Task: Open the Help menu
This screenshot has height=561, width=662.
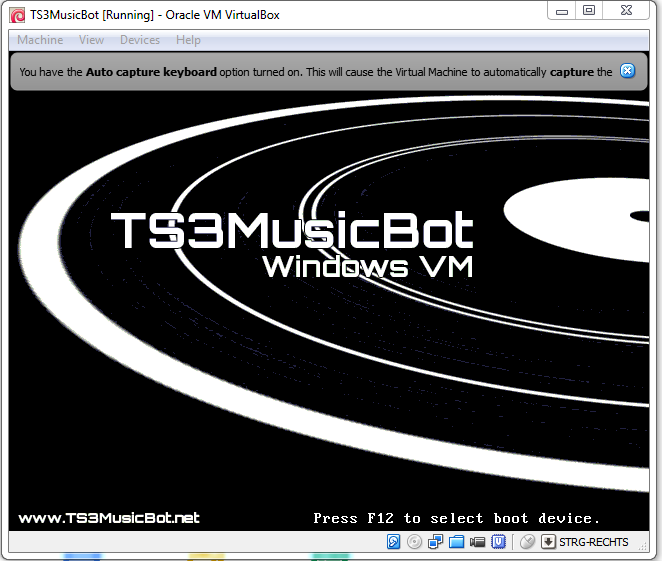Action: tap(188, 40)
